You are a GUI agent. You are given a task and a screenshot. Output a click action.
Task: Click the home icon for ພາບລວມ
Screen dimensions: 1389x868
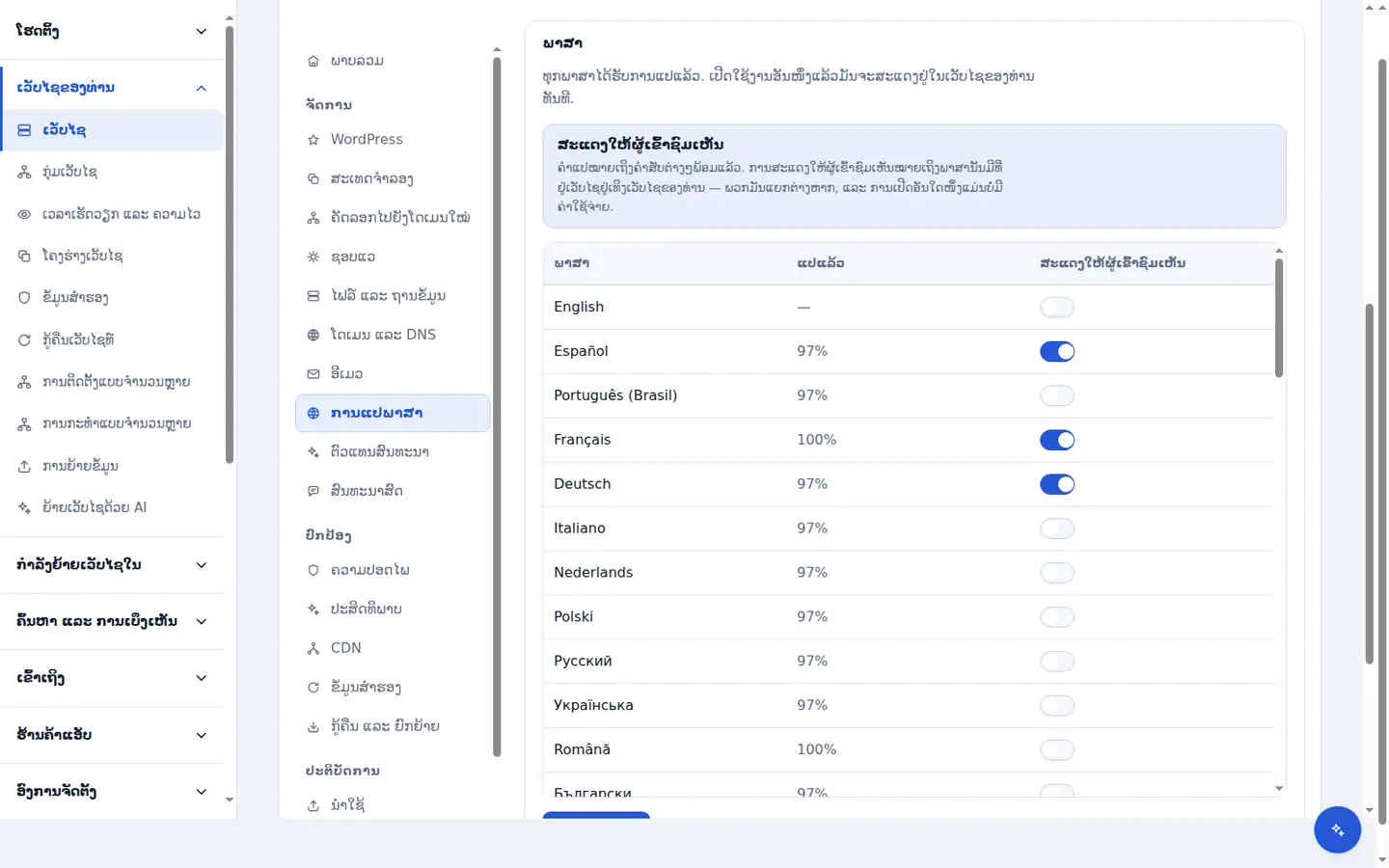click(313, 61)
